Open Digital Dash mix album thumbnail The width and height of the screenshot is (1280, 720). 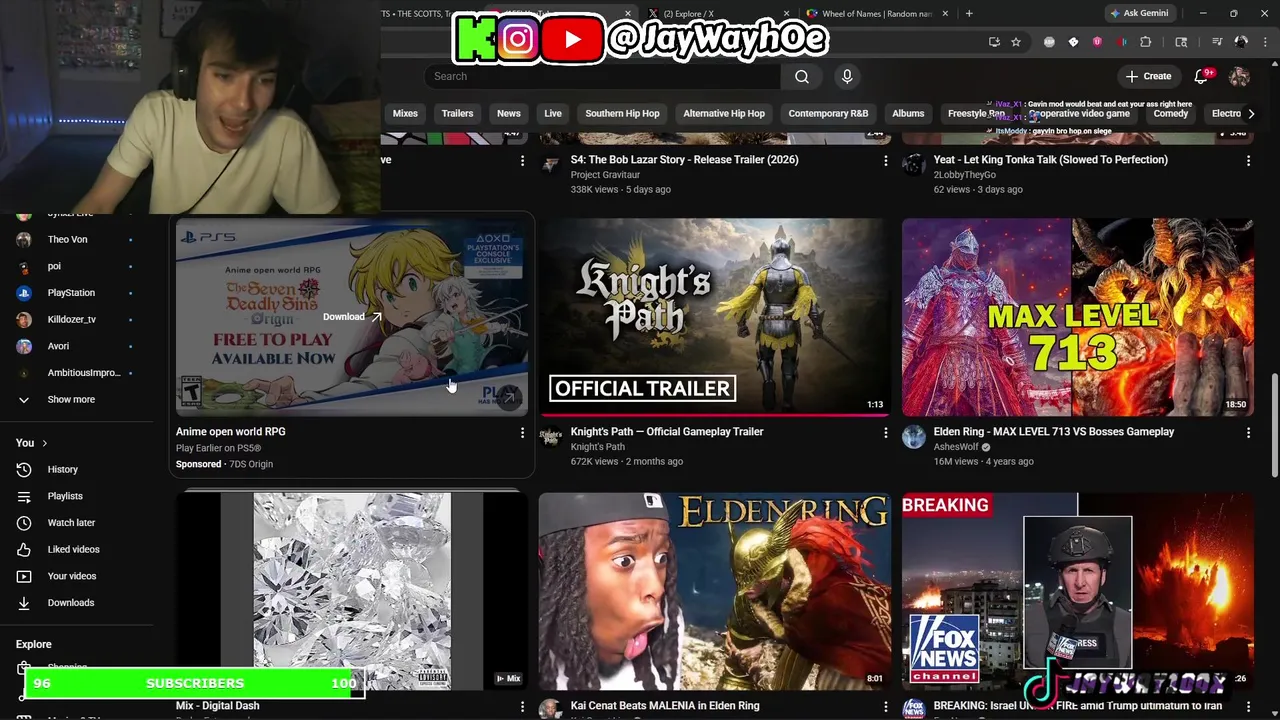[352, 590]
